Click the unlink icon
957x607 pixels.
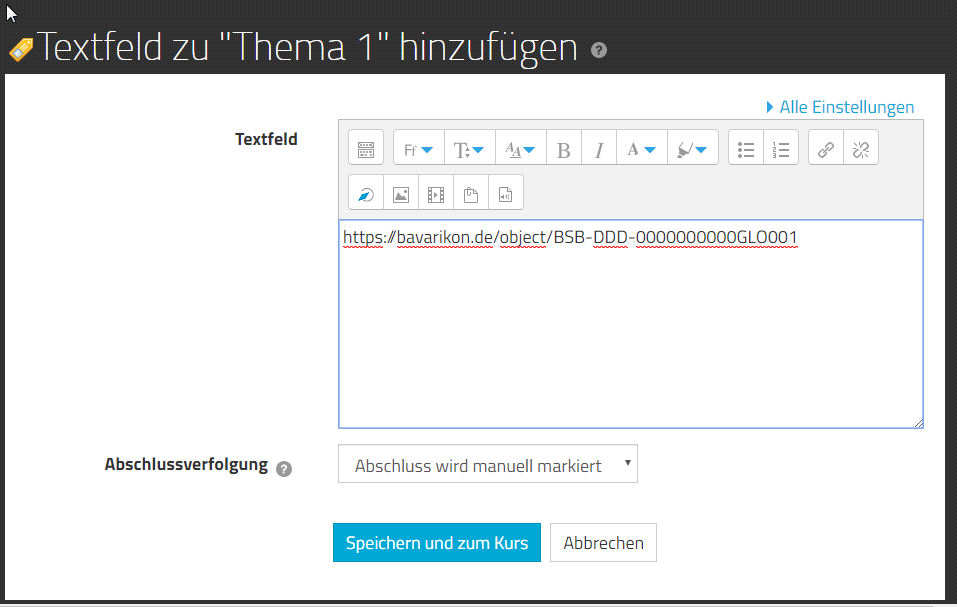[x=860, y=150]
